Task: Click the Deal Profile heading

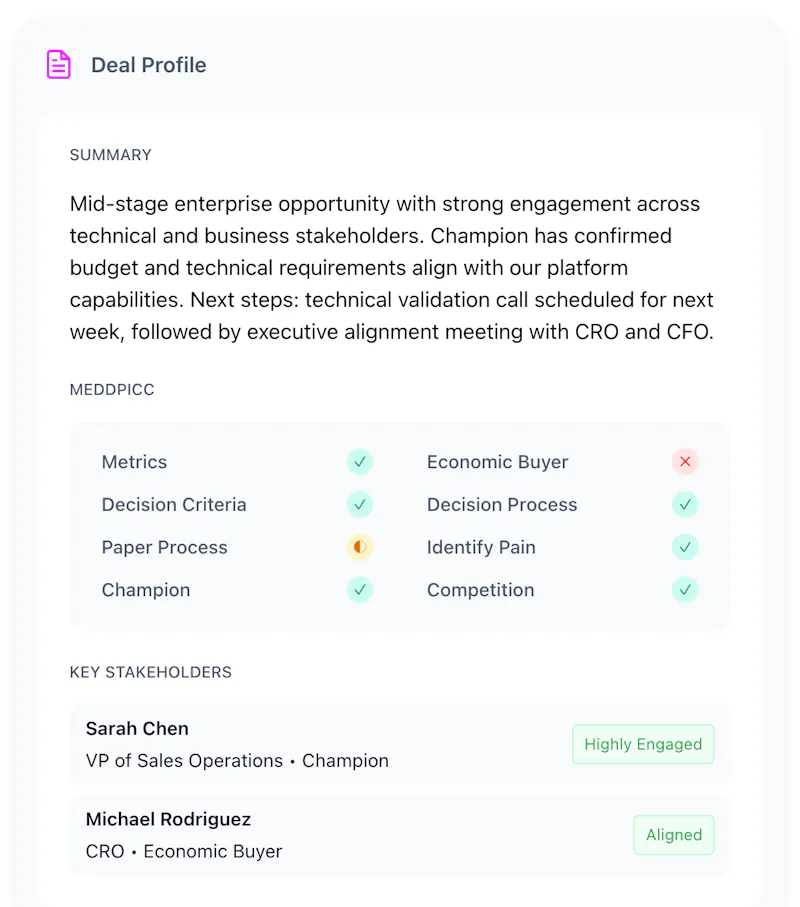Action: coord(149,65)
